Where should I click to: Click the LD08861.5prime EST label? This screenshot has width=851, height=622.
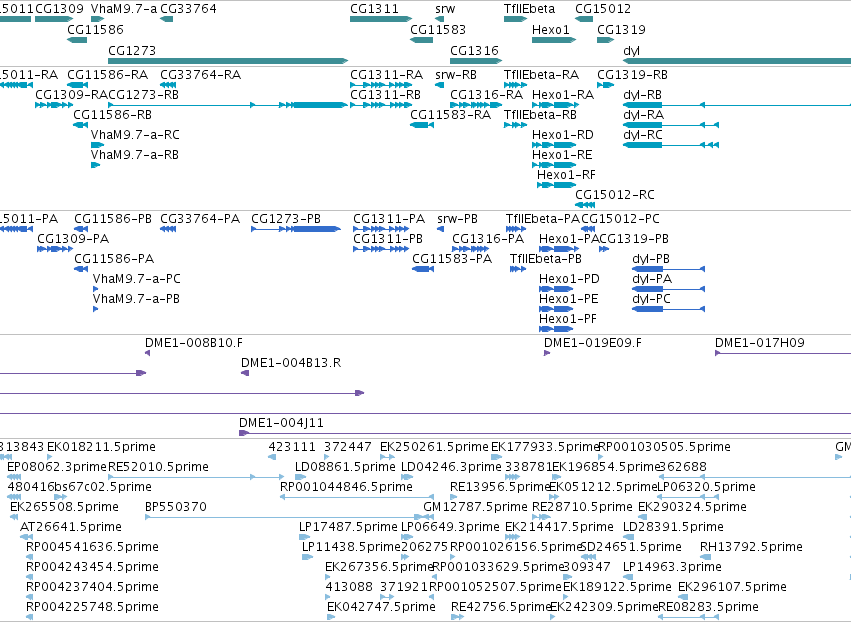(x=345, y=467)
